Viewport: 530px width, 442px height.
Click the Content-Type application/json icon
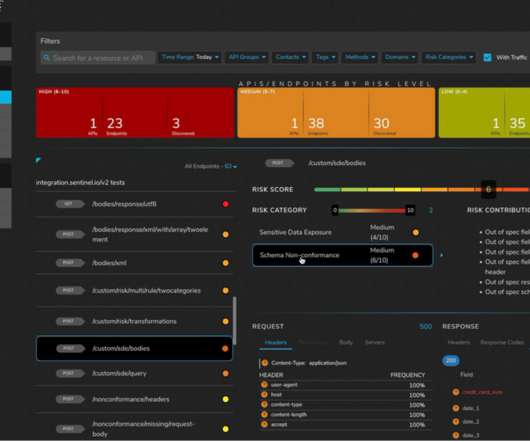pos(265,363)
